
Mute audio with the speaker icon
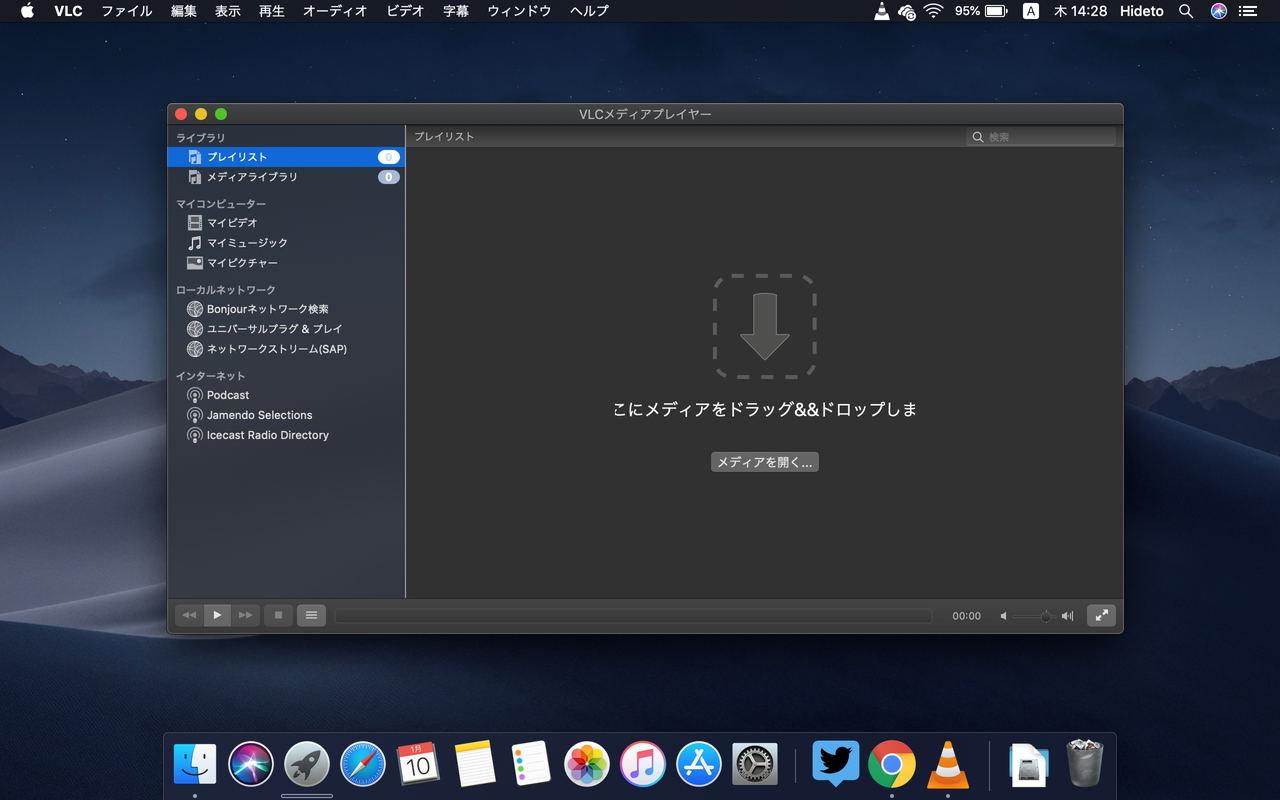coord(1003,616)
